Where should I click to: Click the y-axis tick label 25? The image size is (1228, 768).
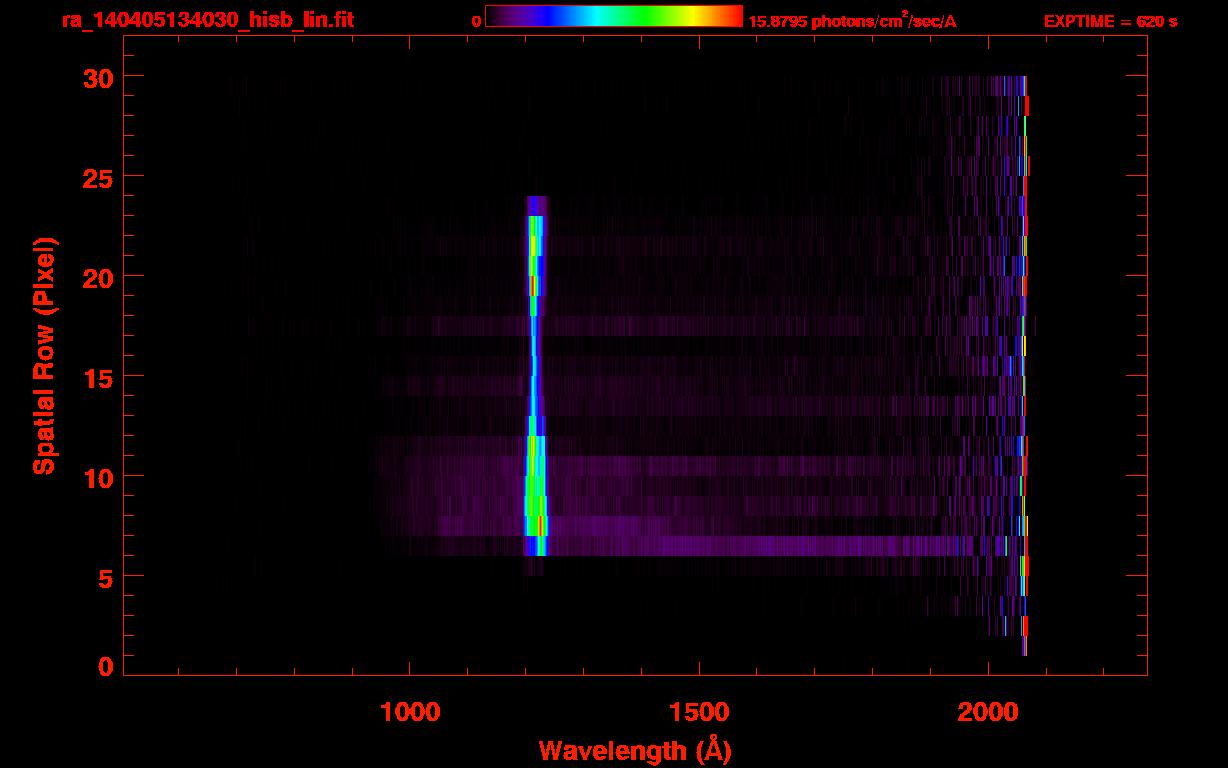tap(97, 177)
